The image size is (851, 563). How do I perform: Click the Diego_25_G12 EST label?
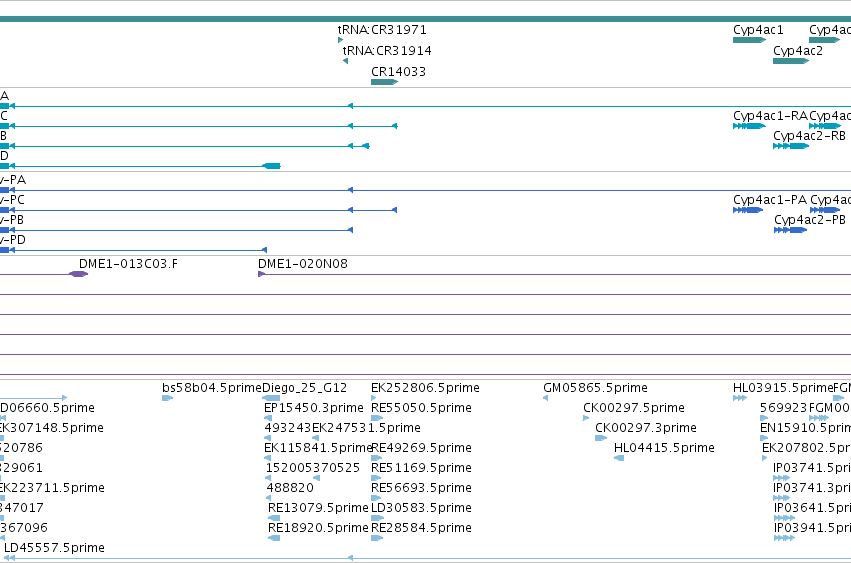(x=304, y=388)
